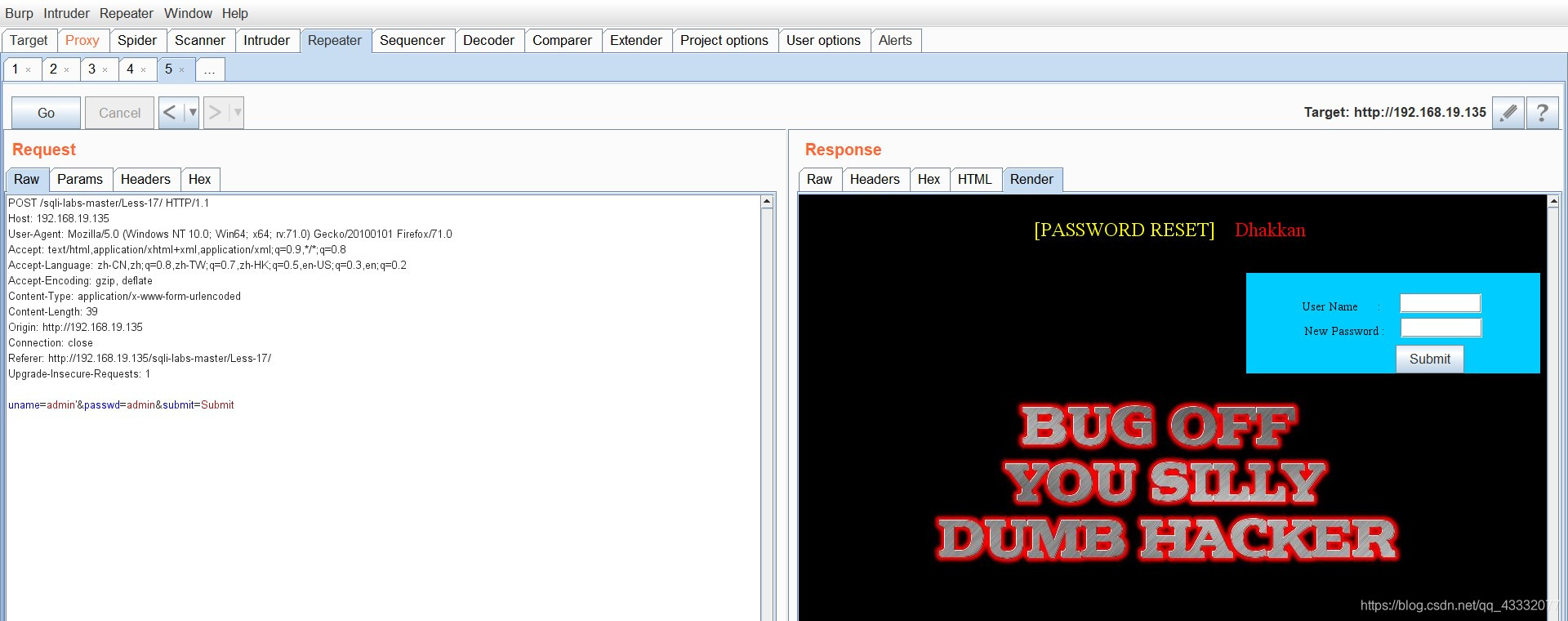Open the Intruder menu

coord(66,13)
